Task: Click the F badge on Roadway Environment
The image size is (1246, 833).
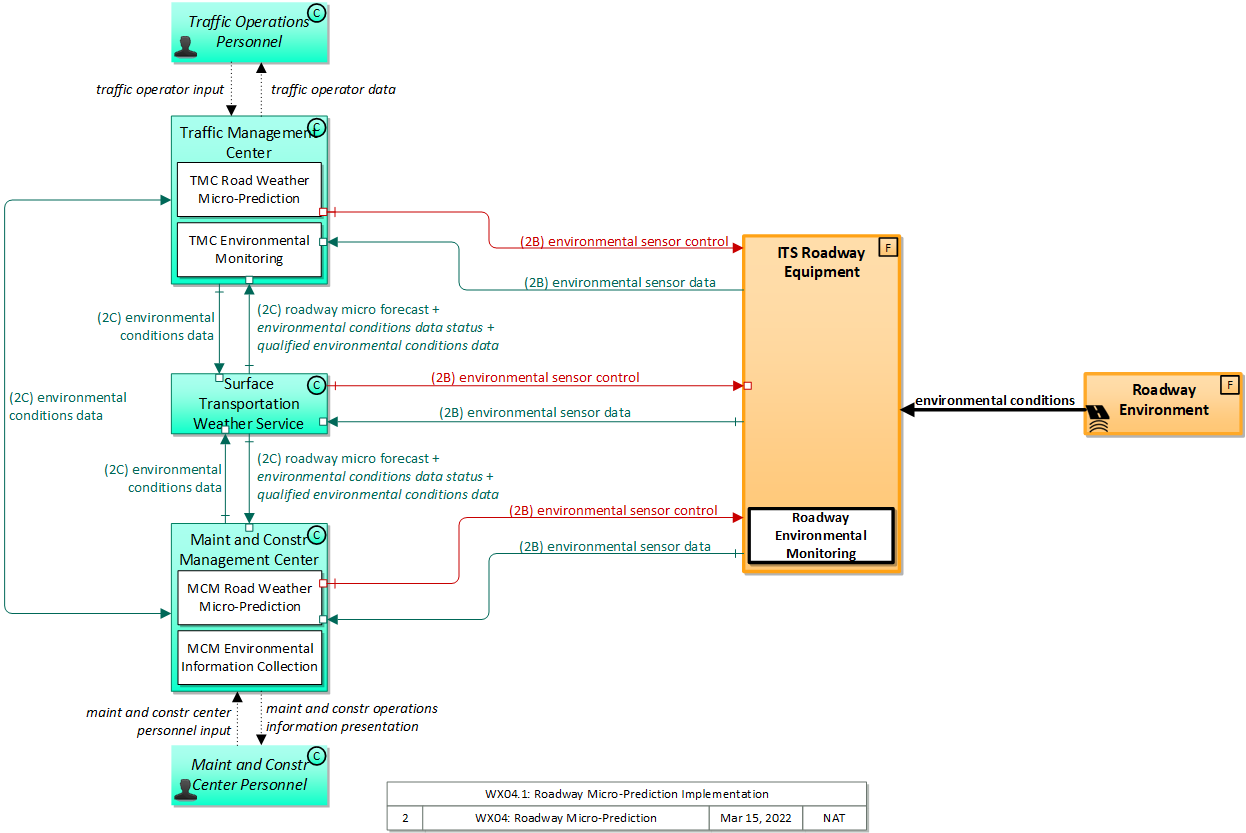Action: coord(1228,385)
